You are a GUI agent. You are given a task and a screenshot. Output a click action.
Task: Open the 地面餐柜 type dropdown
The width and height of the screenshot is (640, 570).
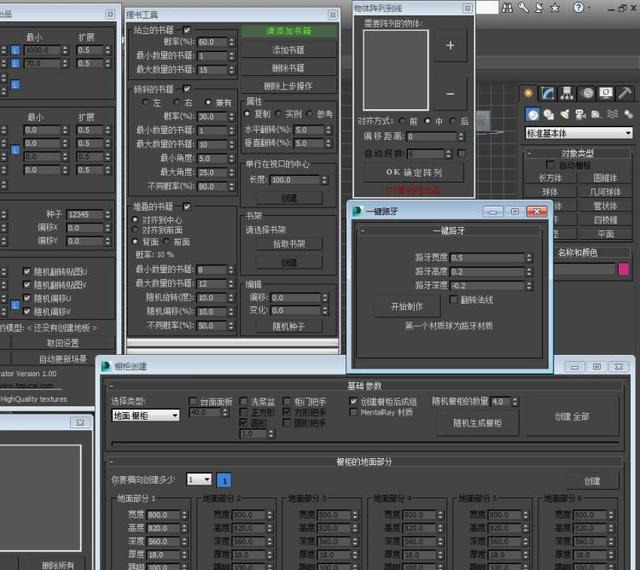[145, 414]
